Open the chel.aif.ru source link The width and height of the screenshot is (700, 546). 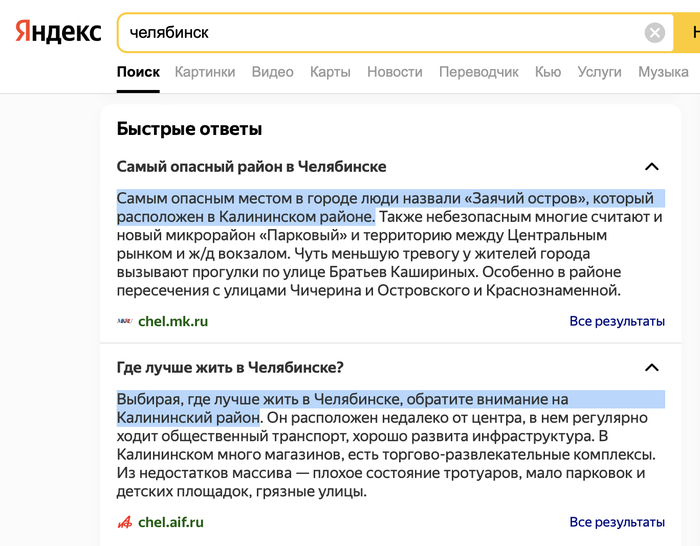pyautogui.click(x=171, y=522)
